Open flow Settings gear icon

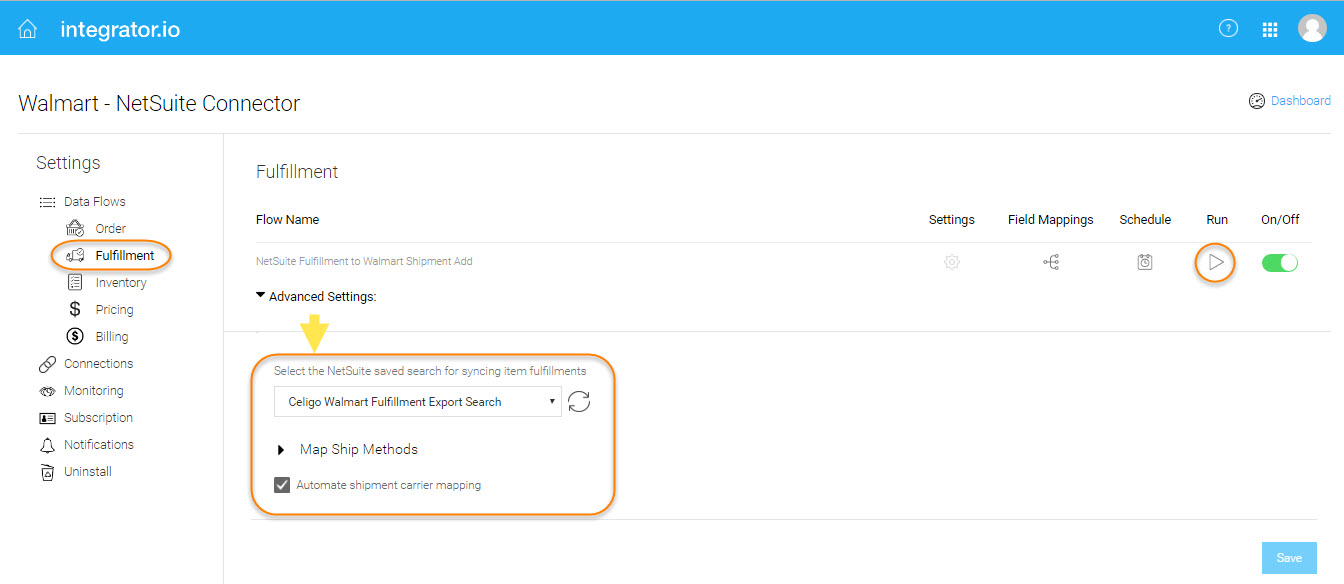tap(952, 262)
